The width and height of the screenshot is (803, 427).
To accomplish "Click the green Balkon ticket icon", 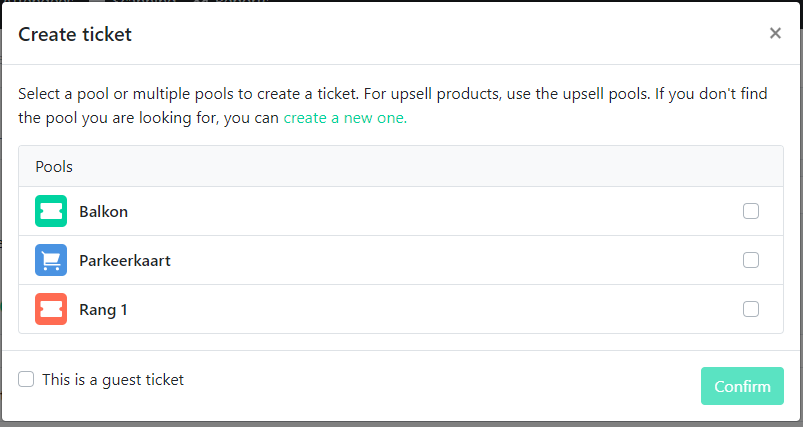I will (x=51, y=211).
